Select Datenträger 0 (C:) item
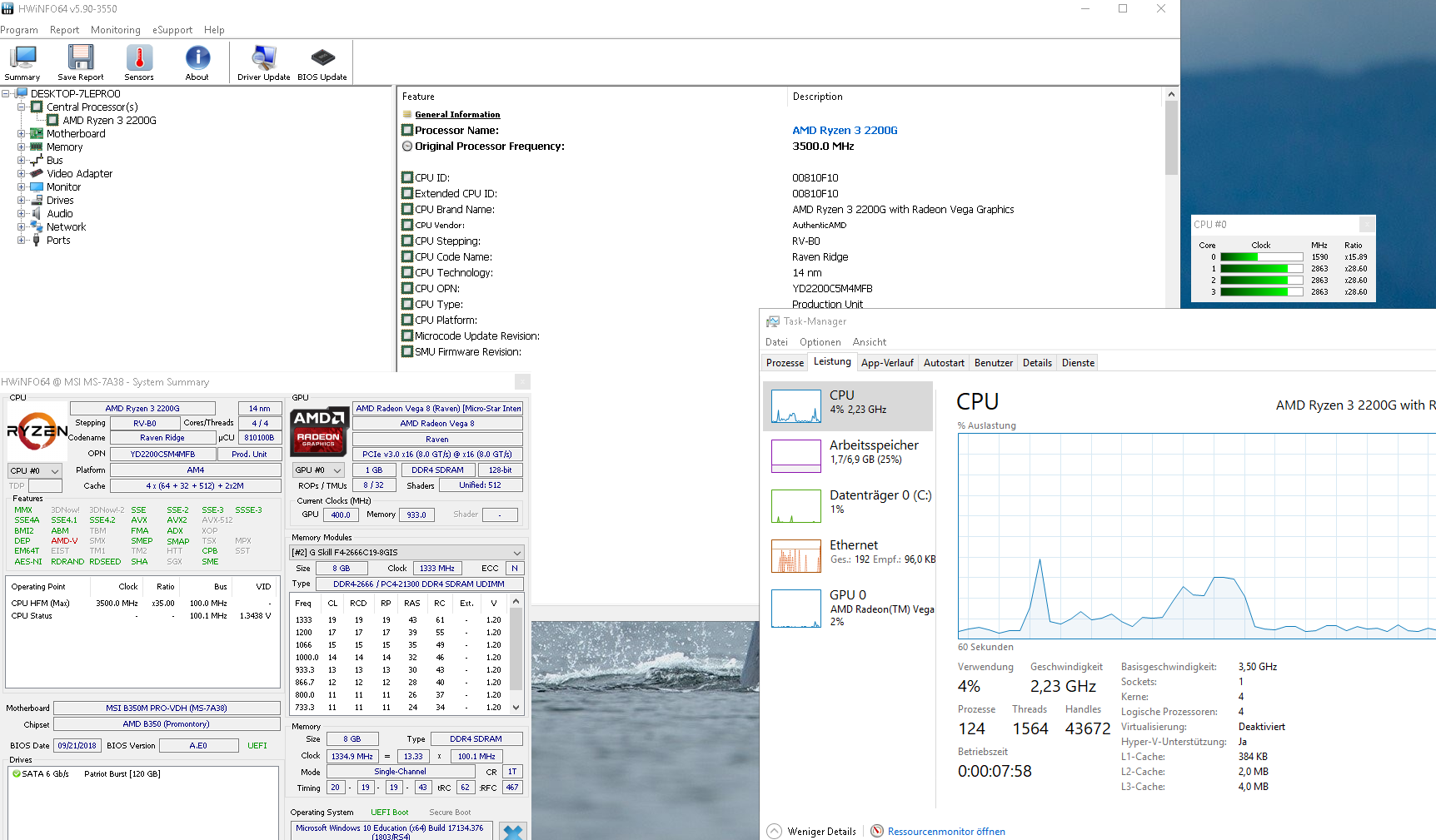The image size is (1436, 840). coord(848,506)
